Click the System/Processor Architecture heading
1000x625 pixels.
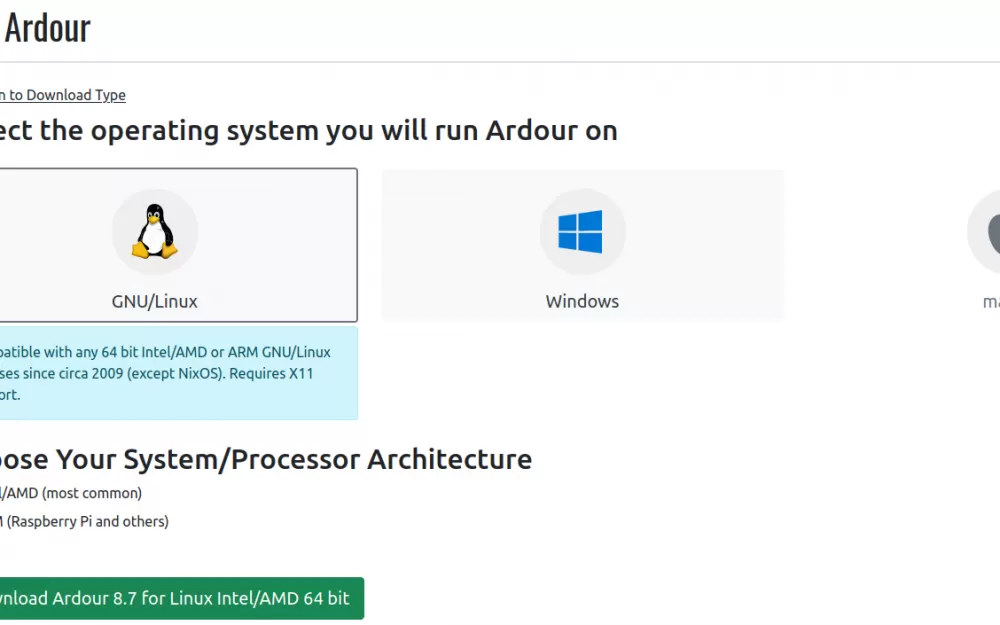(266, 459)
